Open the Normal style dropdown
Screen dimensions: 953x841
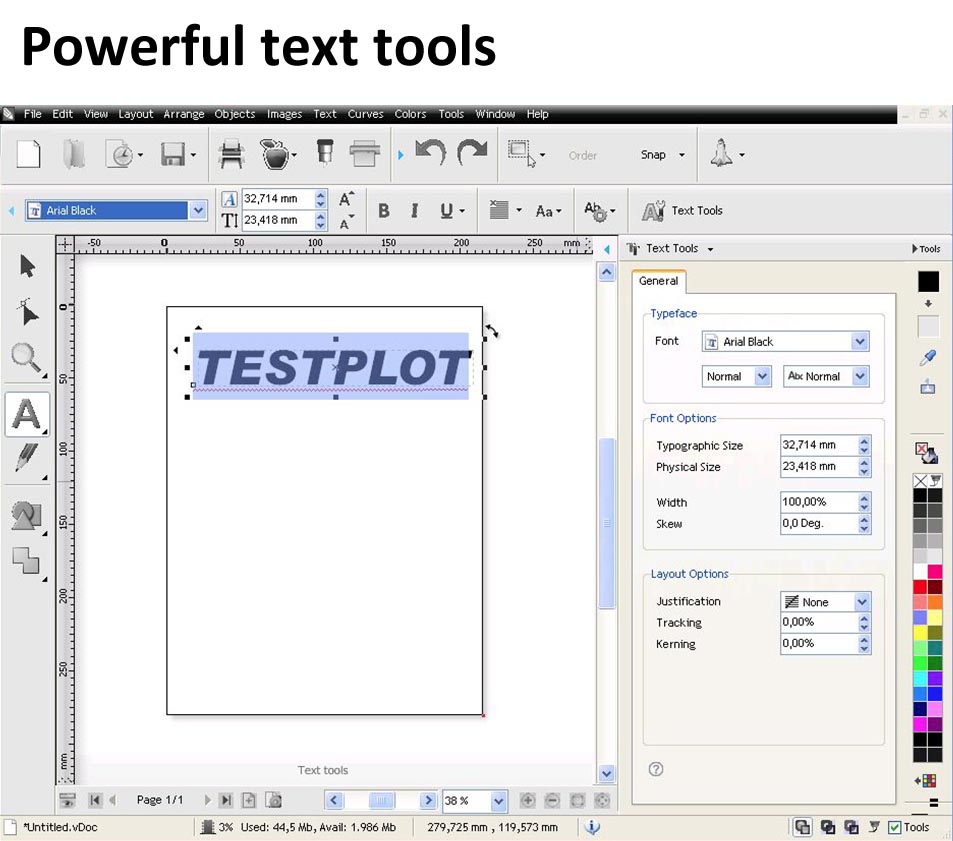pyautogui.click(x=762, y=376)
